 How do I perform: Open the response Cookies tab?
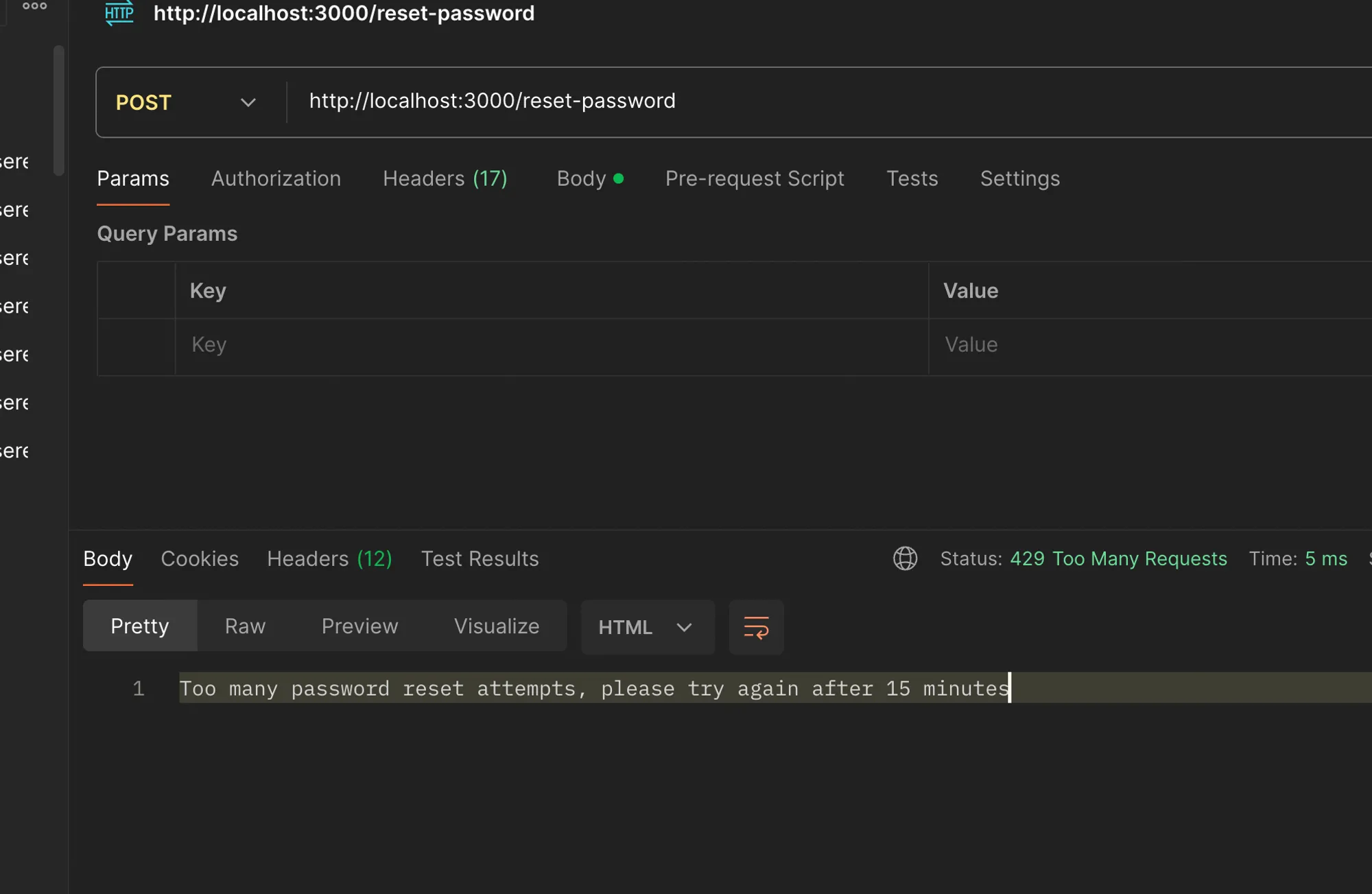200,558
